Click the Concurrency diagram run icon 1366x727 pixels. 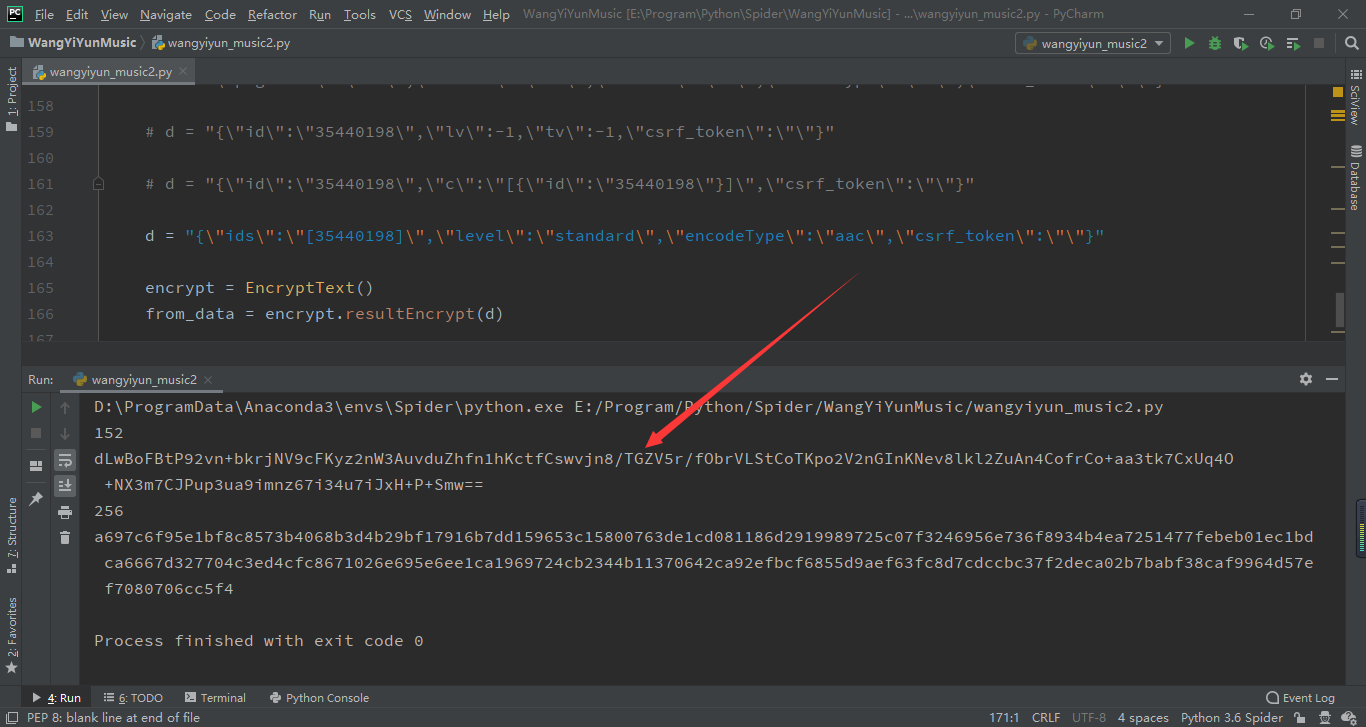coord(1293,43)
